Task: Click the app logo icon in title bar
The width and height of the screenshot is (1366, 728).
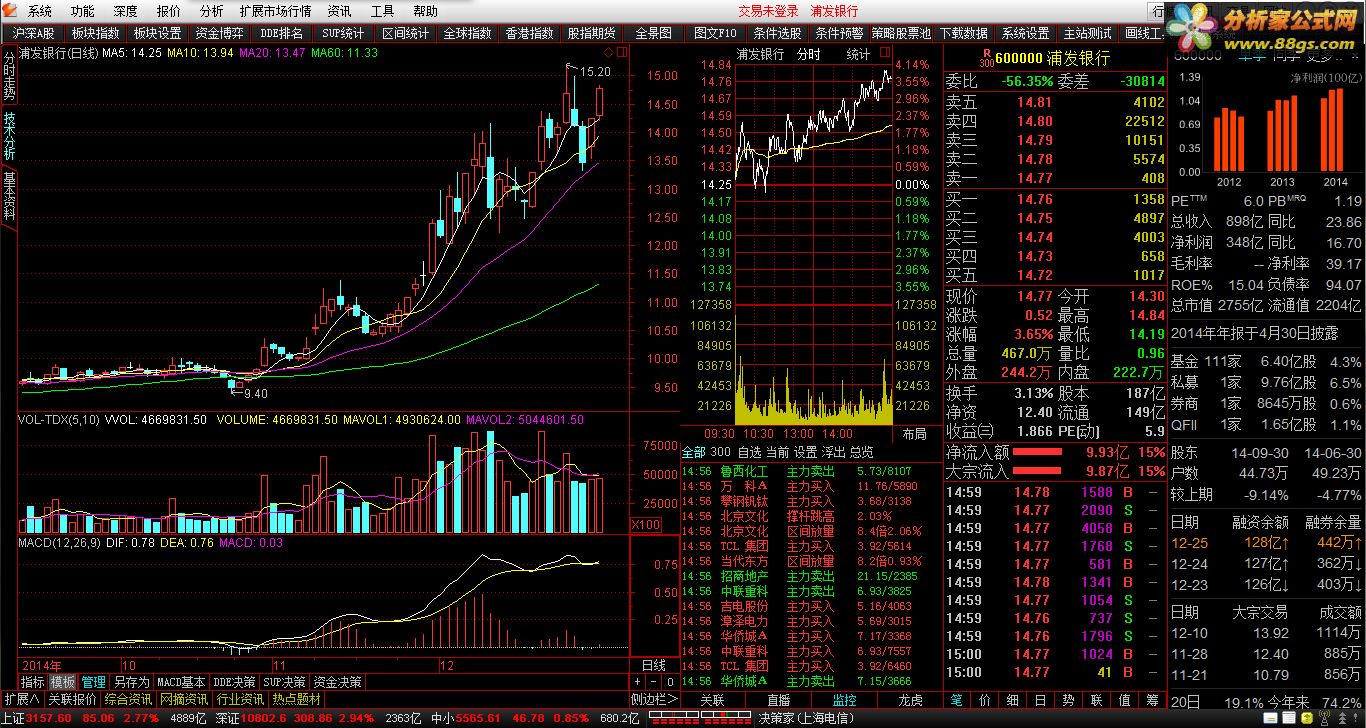Action: click(10, 11)
